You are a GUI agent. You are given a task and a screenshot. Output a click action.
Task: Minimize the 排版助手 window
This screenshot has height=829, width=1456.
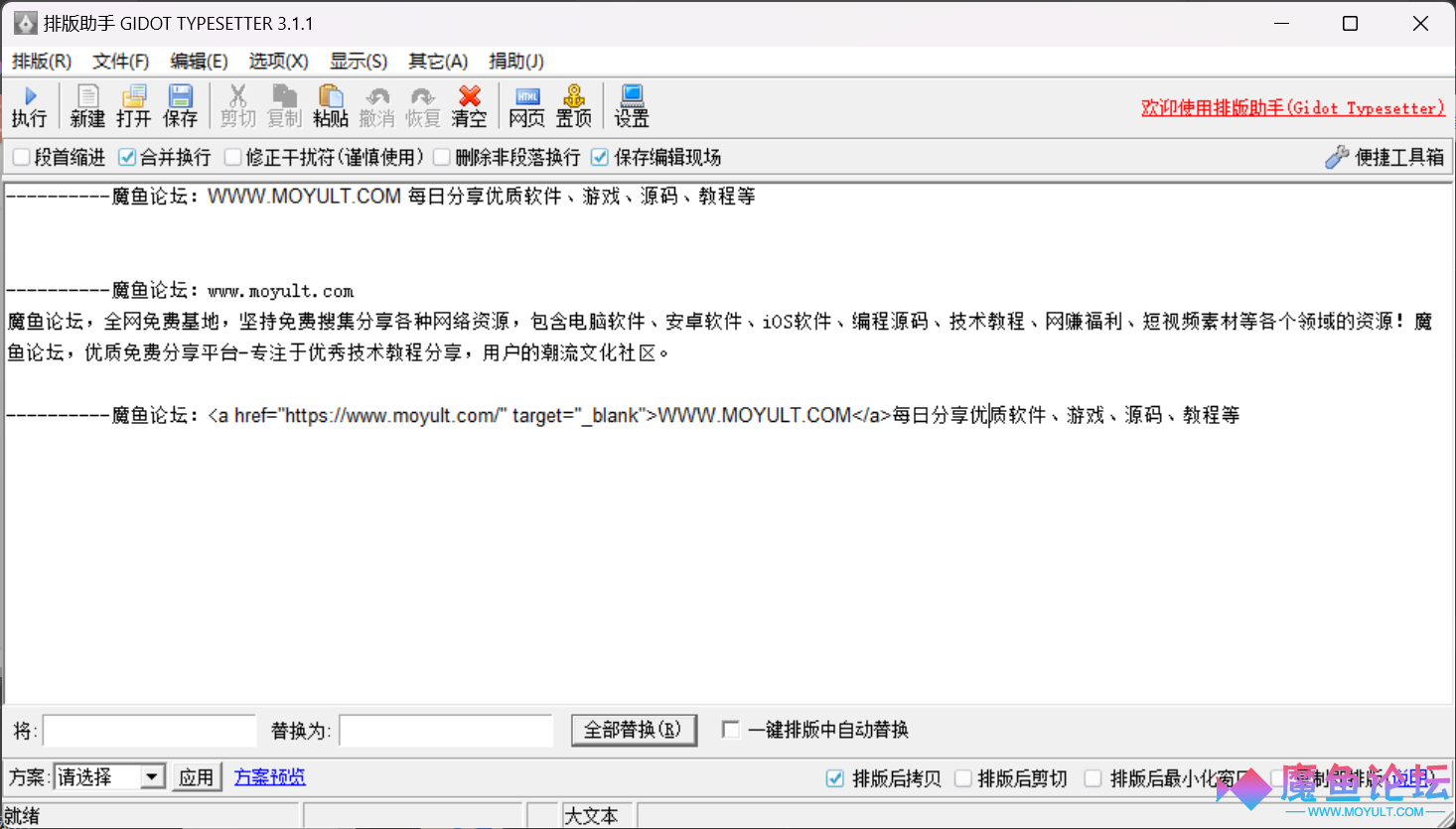[x=1282, y=23]
